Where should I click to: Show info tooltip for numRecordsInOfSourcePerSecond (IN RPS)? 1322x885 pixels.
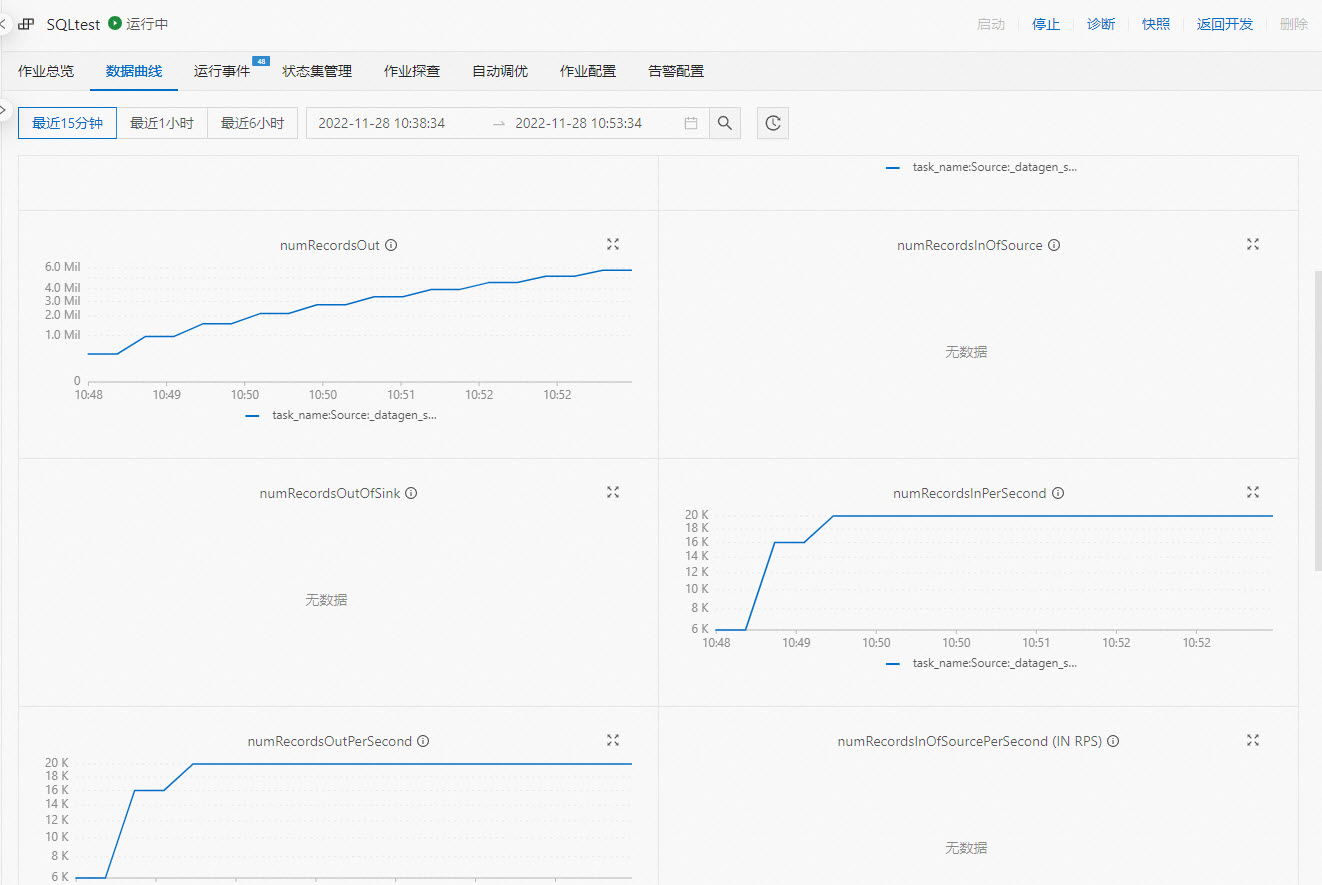click(x=1113, y=741)
